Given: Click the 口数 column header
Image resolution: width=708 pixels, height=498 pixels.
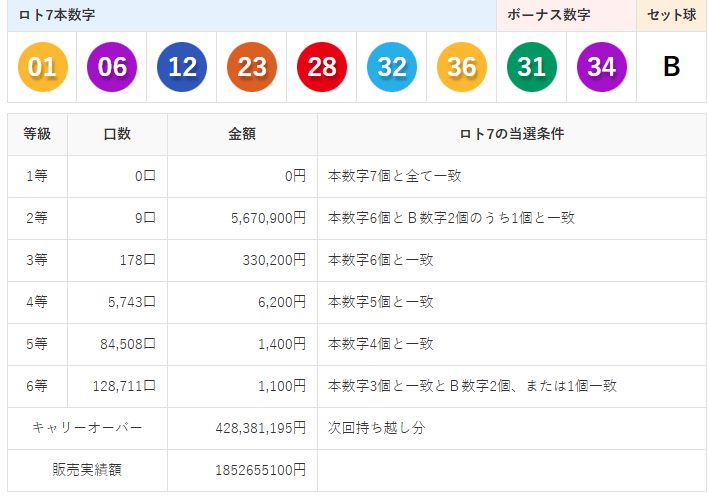Looking at the screenshot, I should pyautogui.click(x=117, y=134).
